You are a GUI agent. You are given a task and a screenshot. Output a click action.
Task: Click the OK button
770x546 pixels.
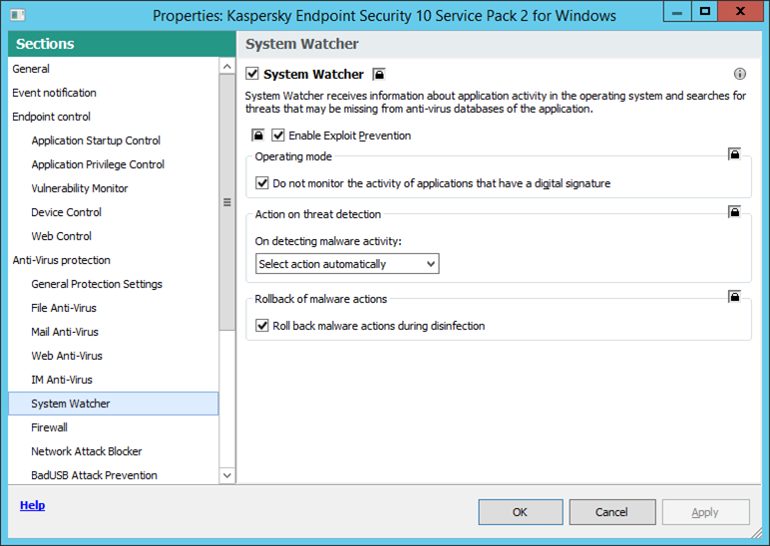click(x=520, y=512)
